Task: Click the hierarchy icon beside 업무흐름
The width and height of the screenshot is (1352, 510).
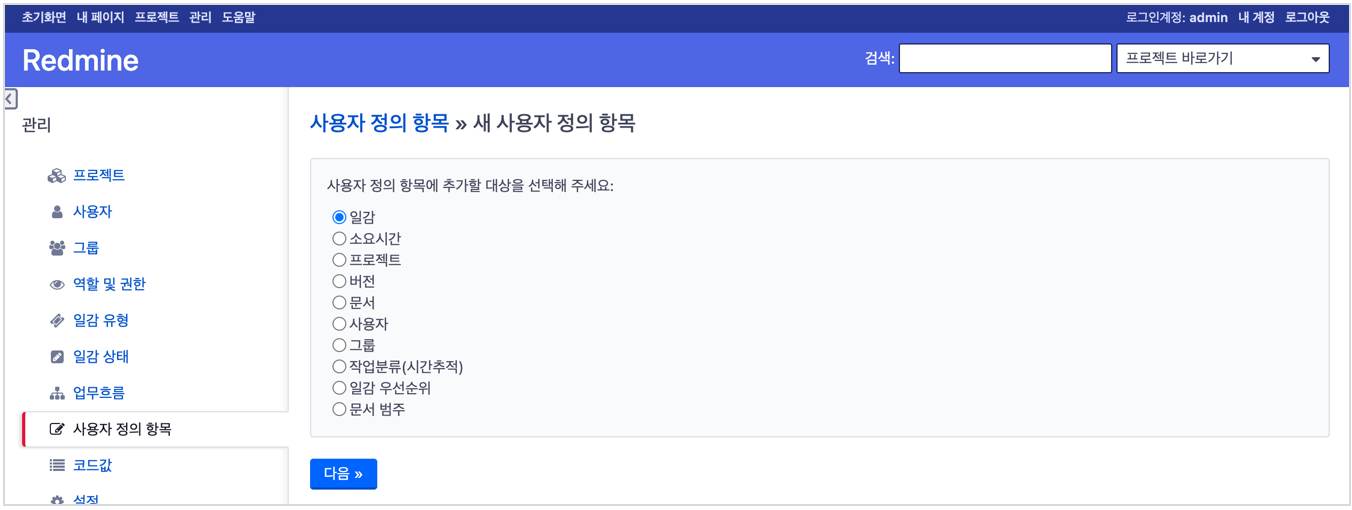Action: click(57, 393)
